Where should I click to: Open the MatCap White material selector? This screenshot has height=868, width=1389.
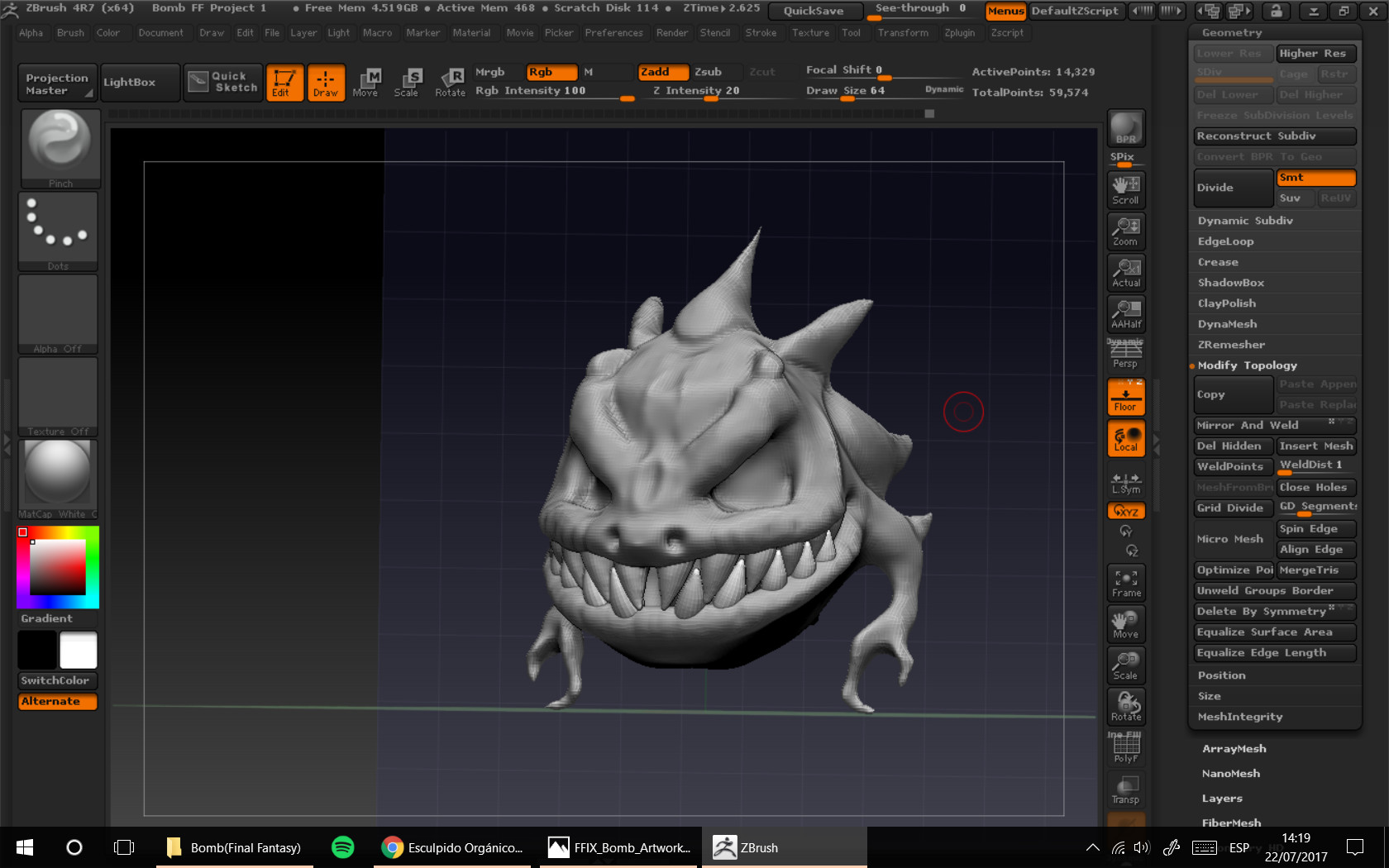pyautogui.click(x=58, y=479)
